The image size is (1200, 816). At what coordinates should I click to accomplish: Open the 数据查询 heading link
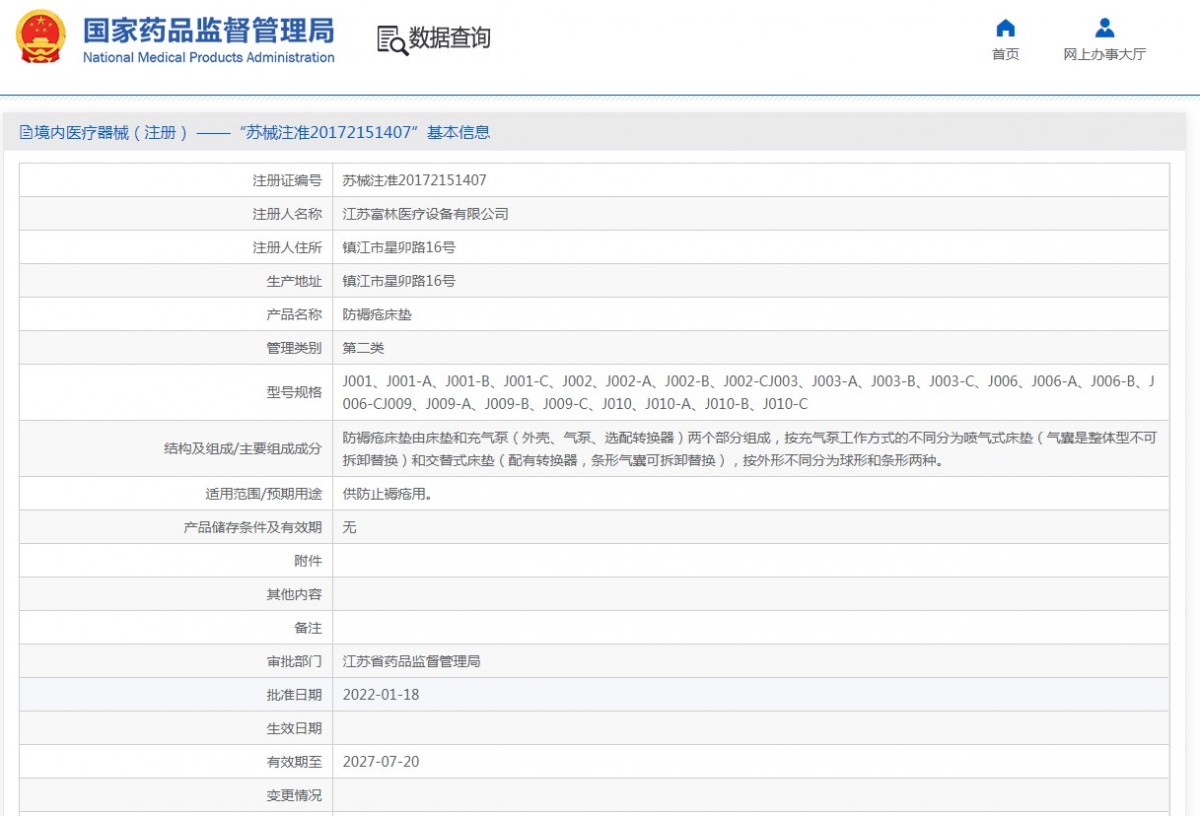450,38
